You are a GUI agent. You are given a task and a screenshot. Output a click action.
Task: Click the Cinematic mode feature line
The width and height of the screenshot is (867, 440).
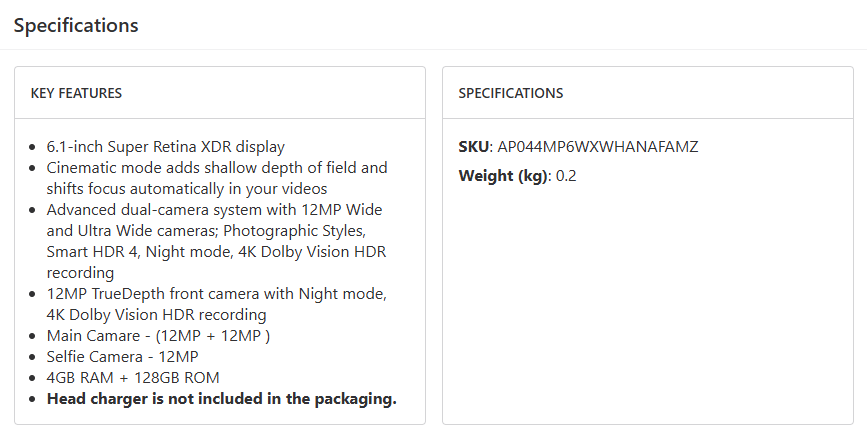[217, 168]
